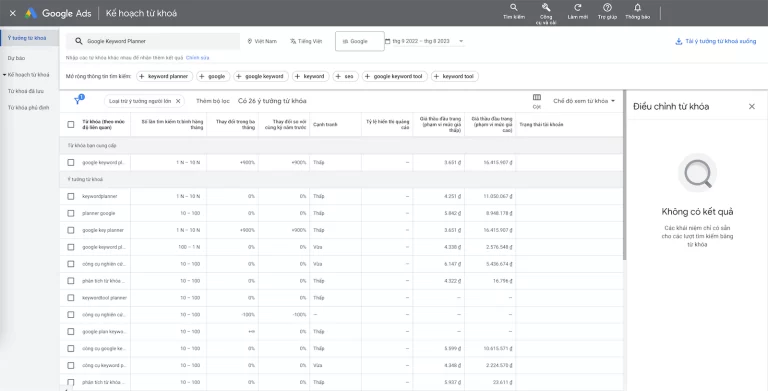Open Từ khóa phủ định in sidebar
The width and height of the screenshot is (768, 391).
tap(28, 108)
